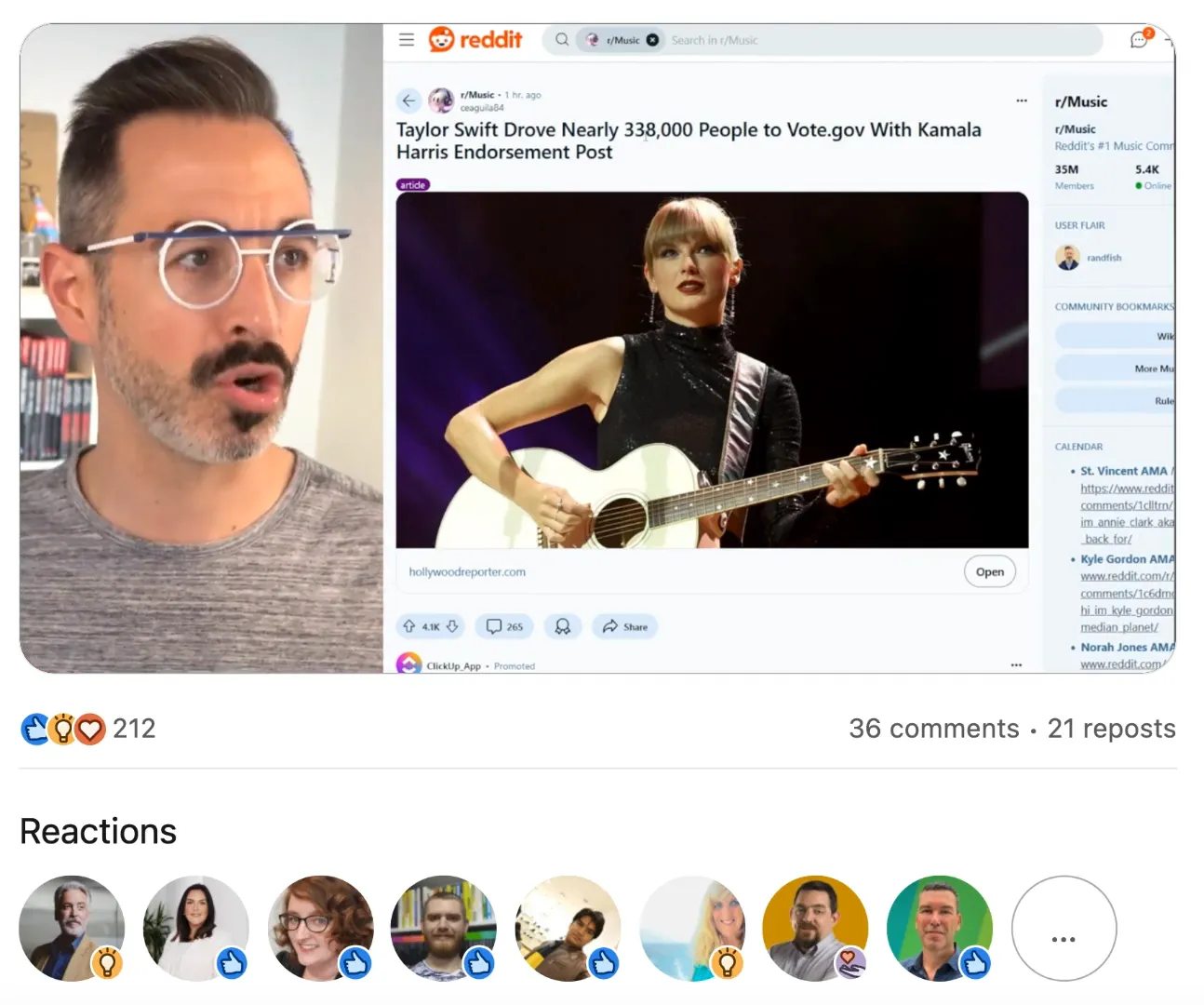Open Reddit chat notifications icon

point(1140,39)
